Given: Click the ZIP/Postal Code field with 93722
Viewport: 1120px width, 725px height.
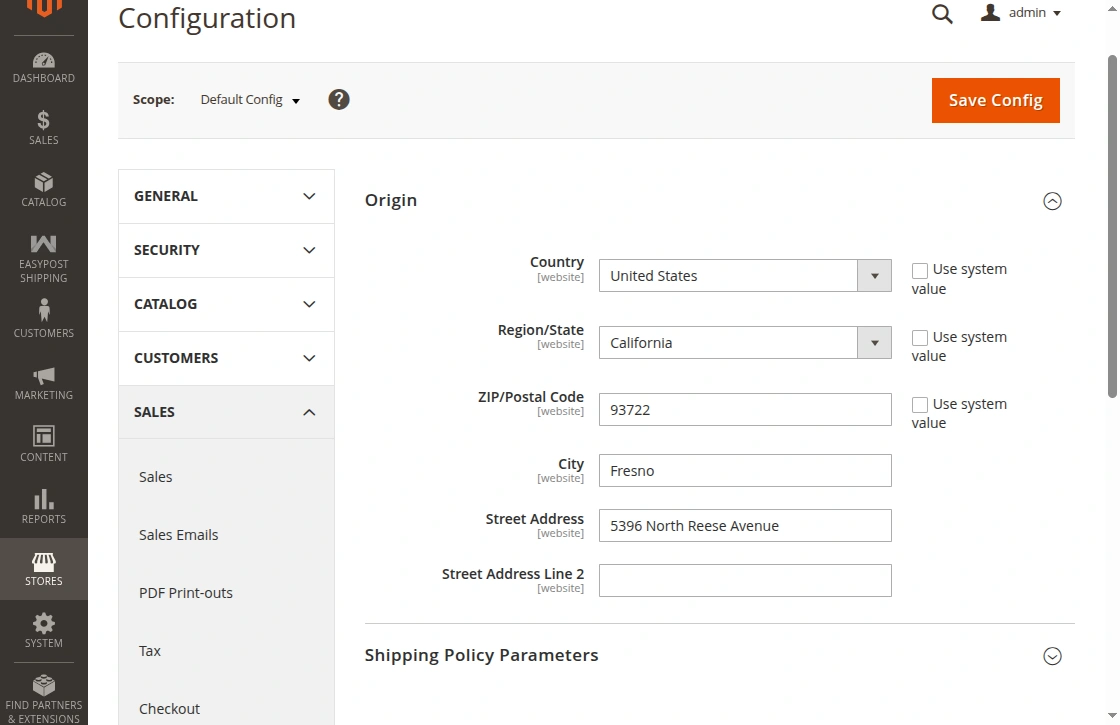Looking at the screenshot, I should tap(745, 410).
